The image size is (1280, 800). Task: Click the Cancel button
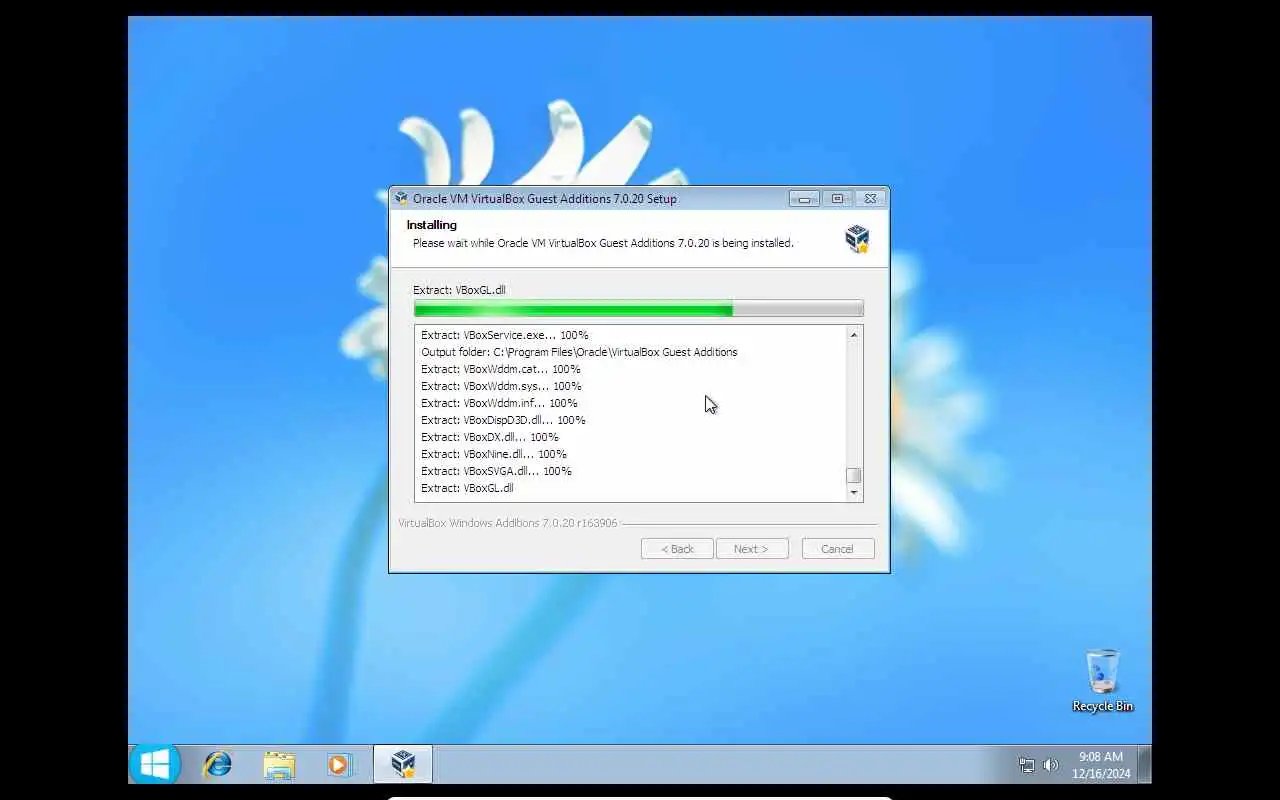(x=838, y=549)
